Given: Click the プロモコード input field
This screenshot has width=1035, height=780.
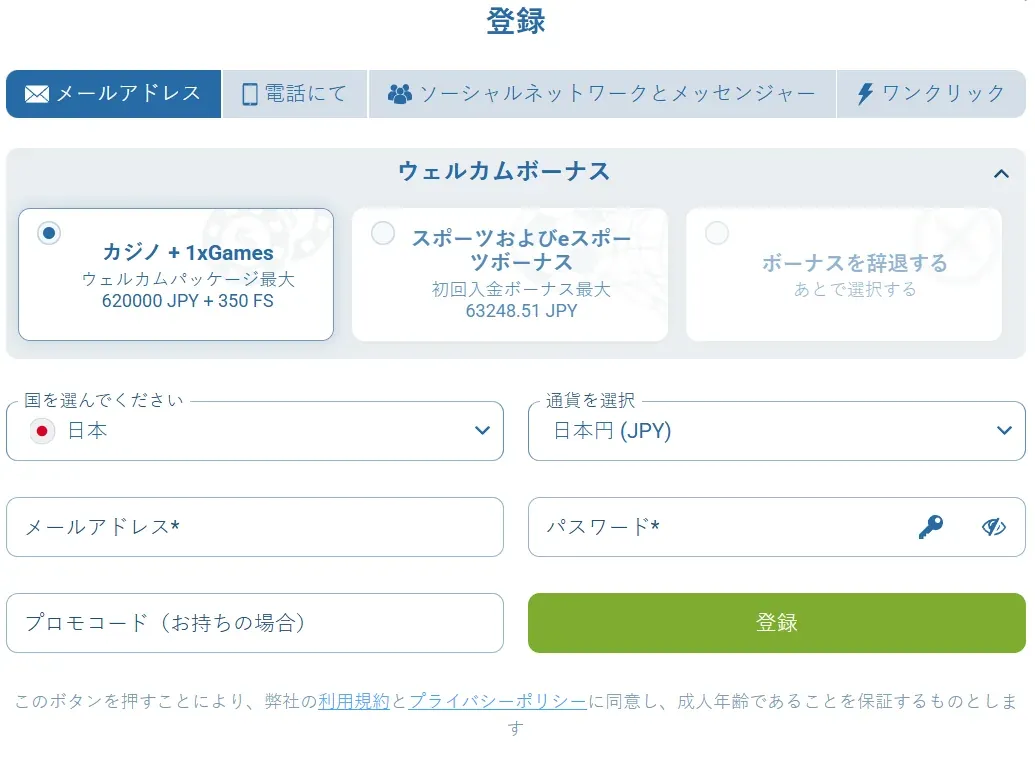Looking at the screenshot, I should [255, 623].
